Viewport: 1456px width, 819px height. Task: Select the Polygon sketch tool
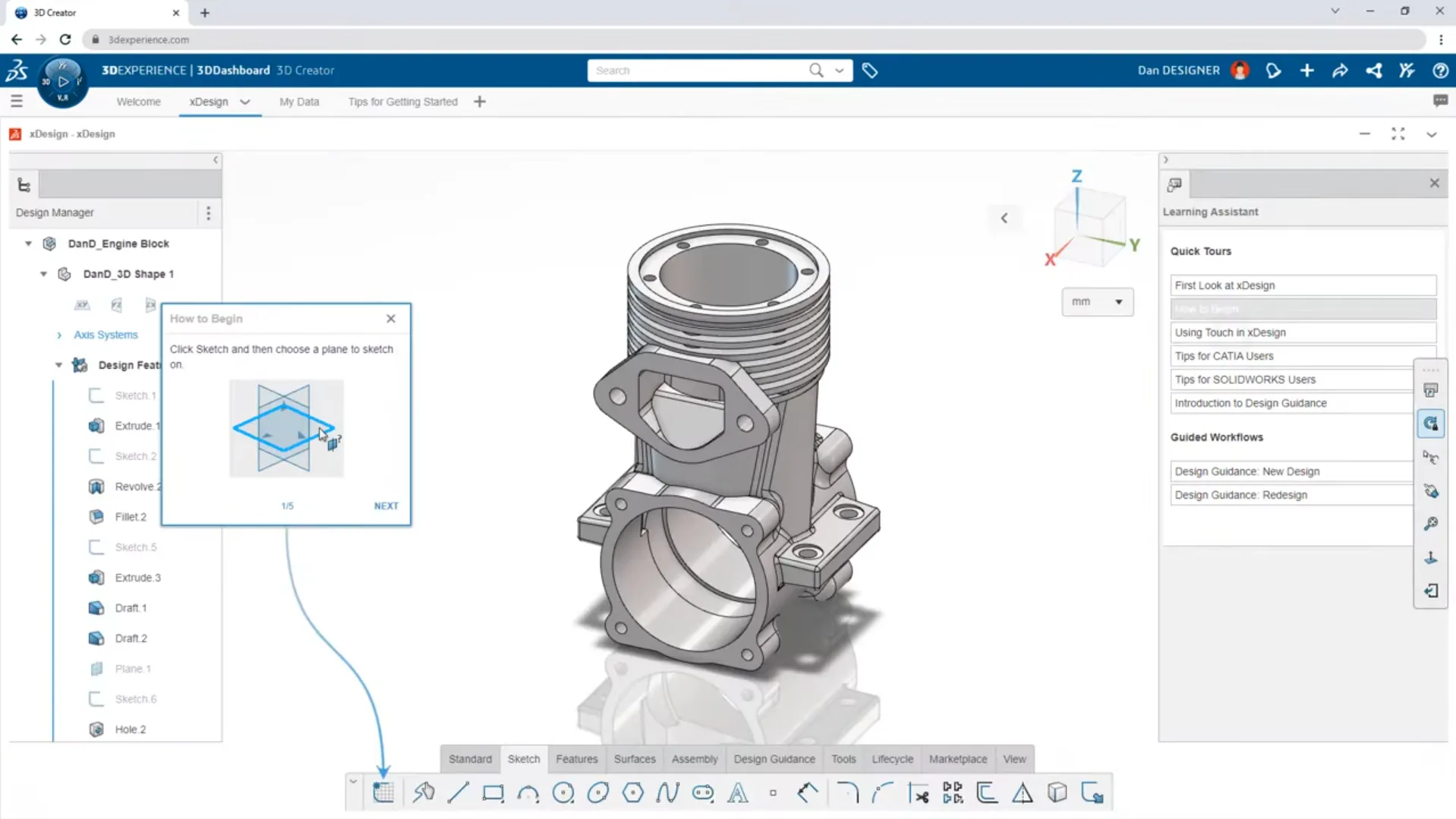[632, 793]
